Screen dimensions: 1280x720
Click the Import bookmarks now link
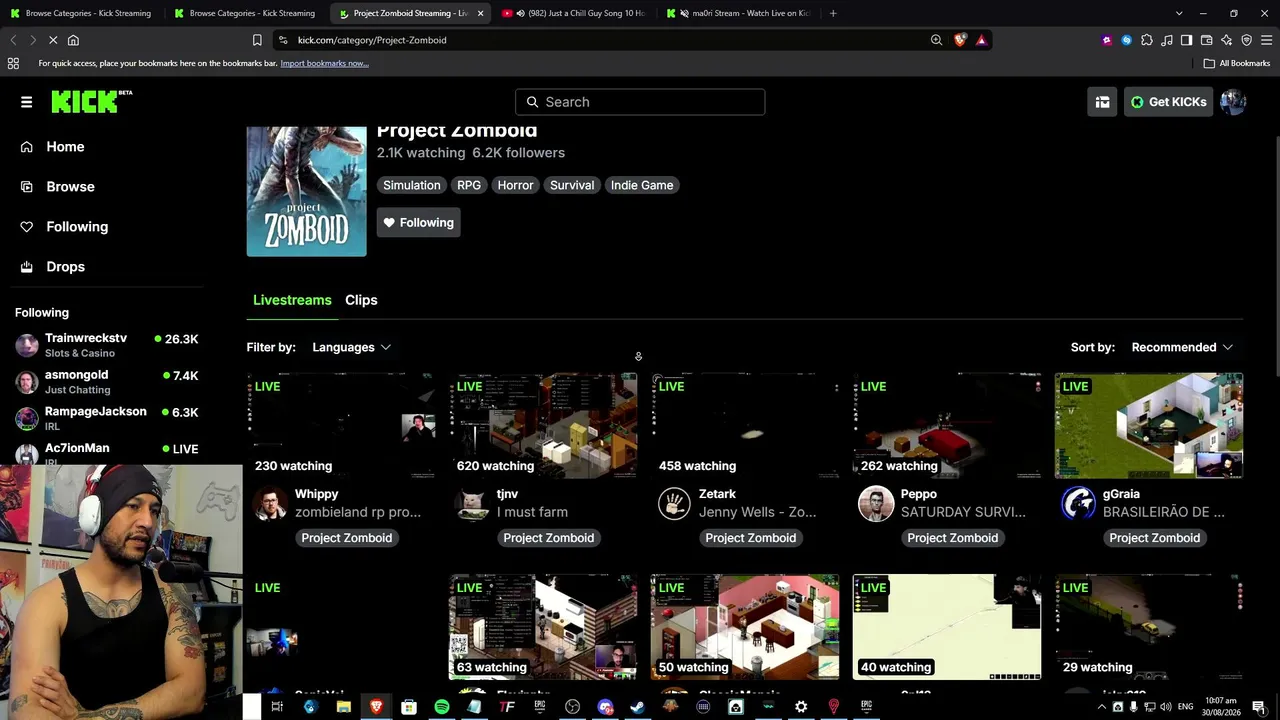324,63
